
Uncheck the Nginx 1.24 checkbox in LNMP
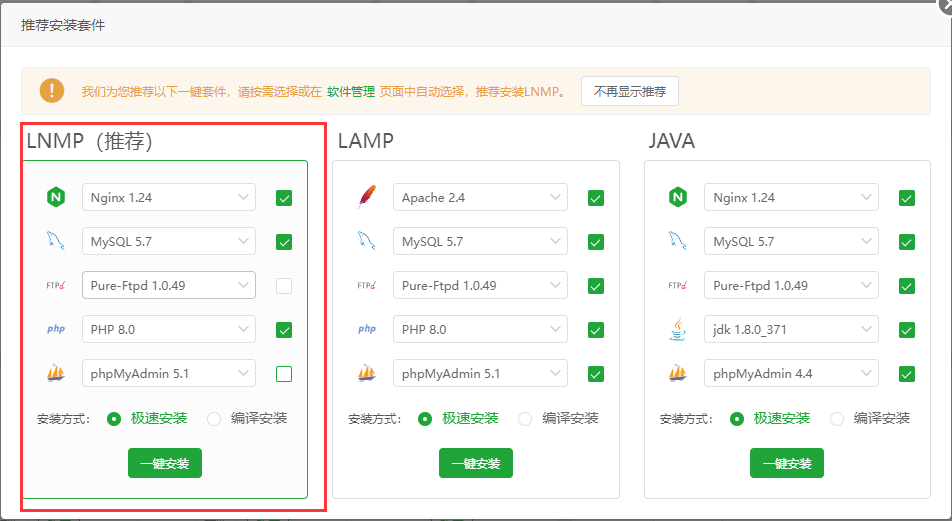(x=284, y=198)
